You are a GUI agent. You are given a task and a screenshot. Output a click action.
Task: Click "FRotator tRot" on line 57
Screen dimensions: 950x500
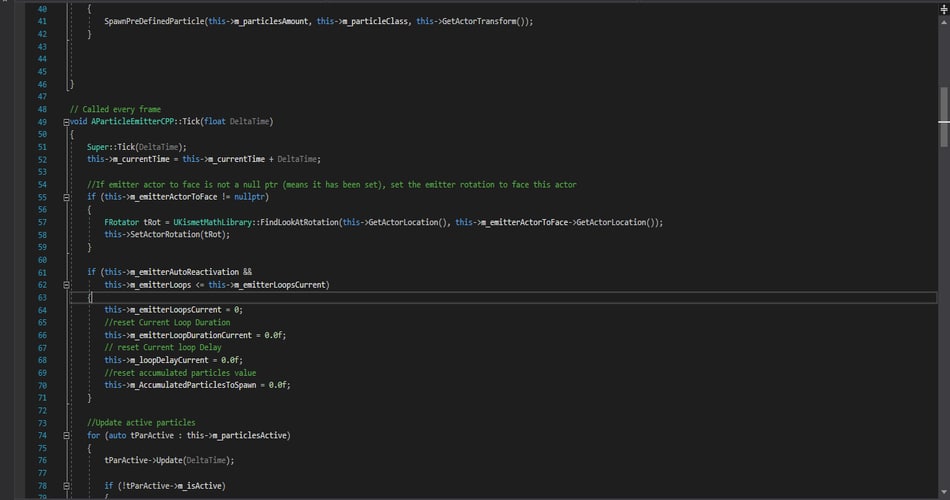[132, 222]
